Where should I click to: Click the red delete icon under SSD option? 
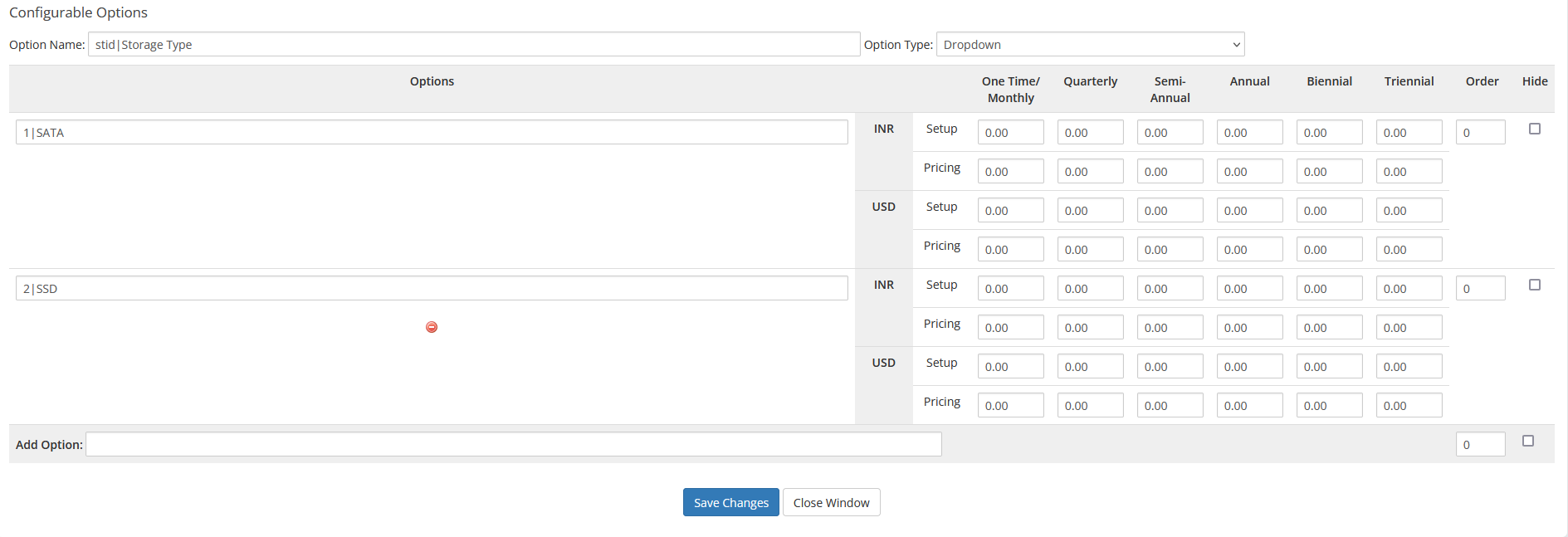click(x=432, y=327)
